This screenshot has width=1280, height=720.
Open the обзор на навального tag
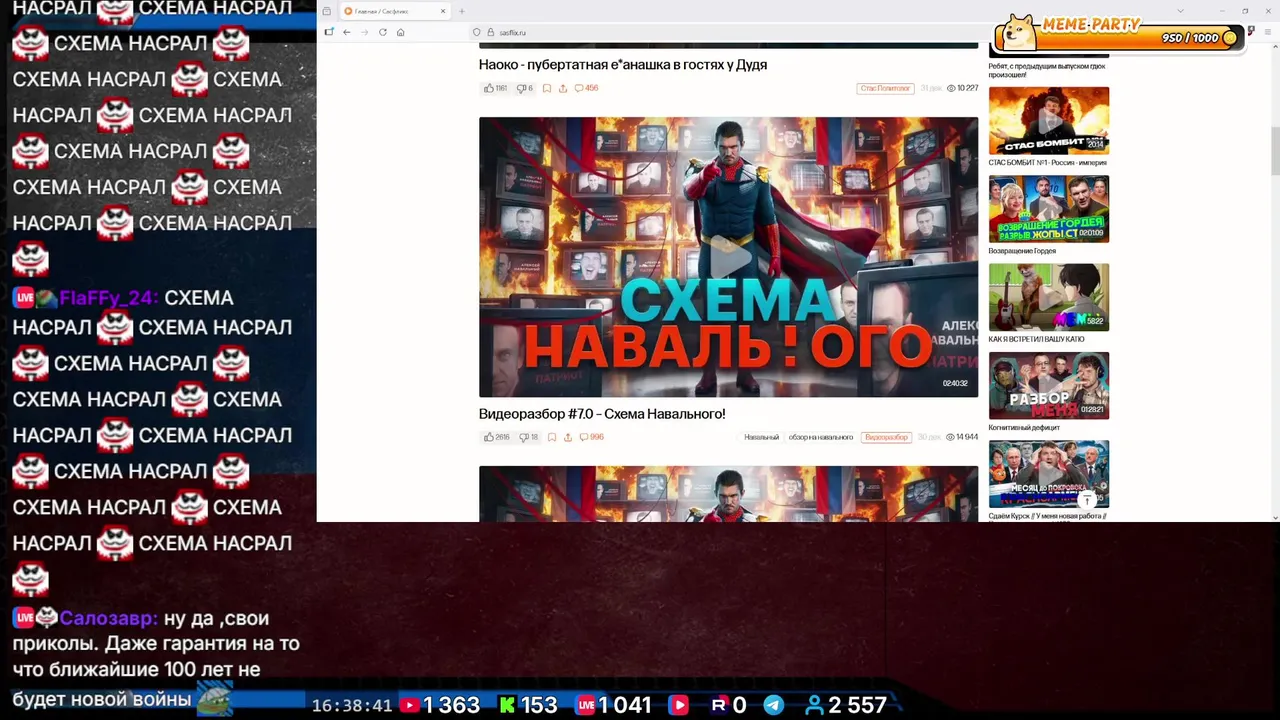820,437
